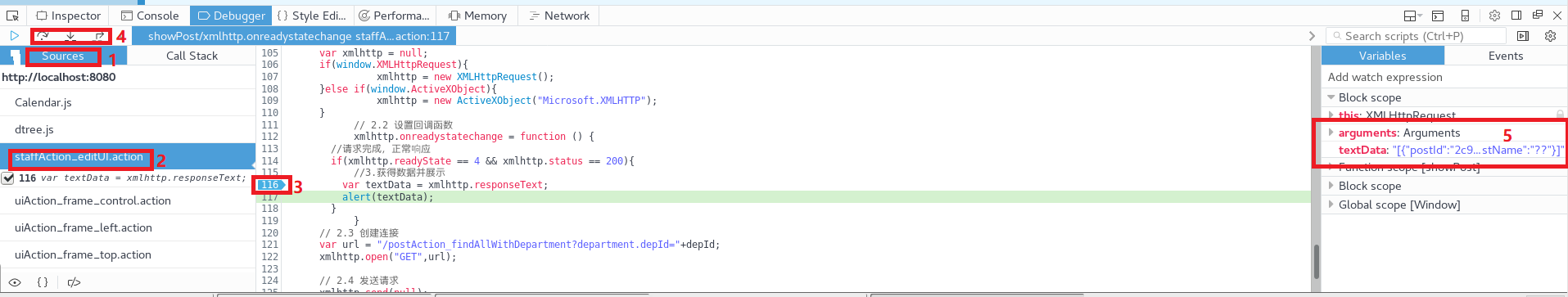Click gutter line number 122

pos(269,257)
